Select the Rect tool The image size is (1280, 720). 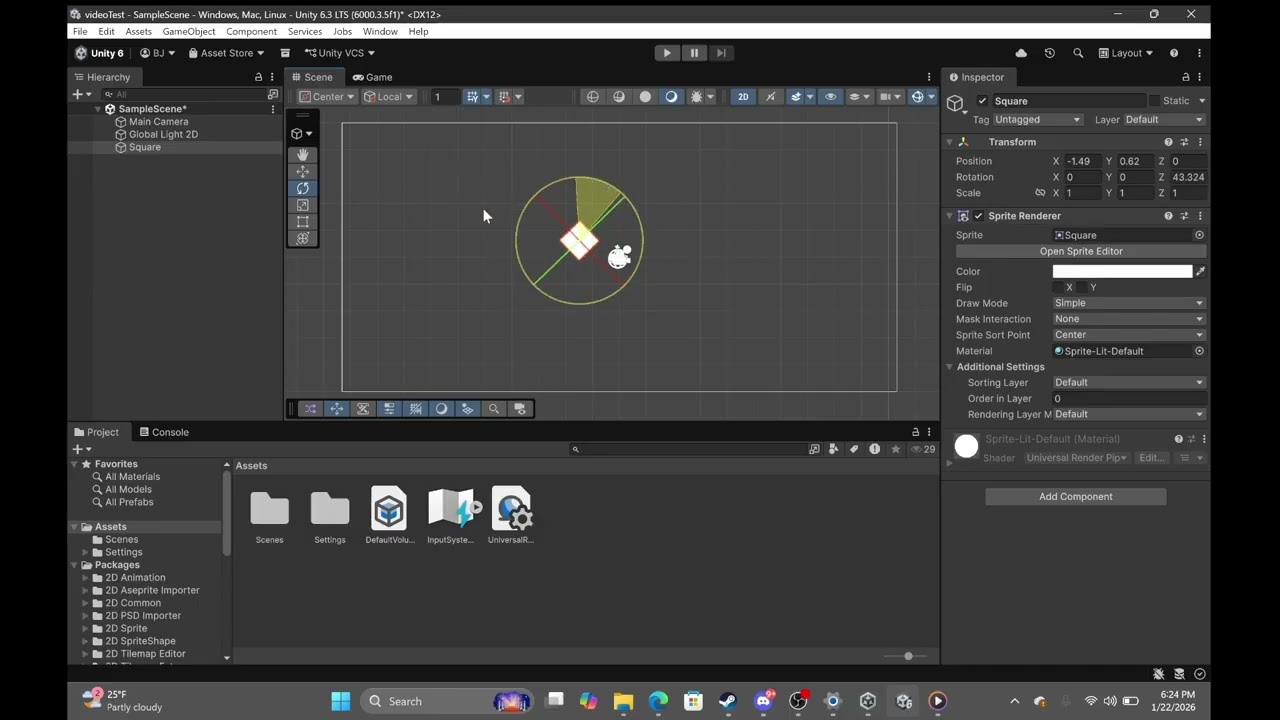303,222
